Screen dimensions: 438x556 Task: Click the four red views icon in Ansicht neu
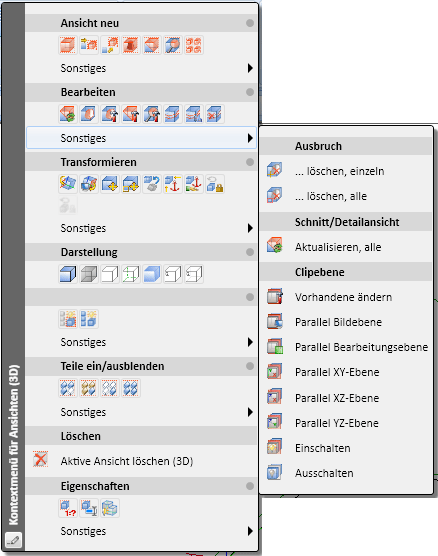[x=194, y=45]
